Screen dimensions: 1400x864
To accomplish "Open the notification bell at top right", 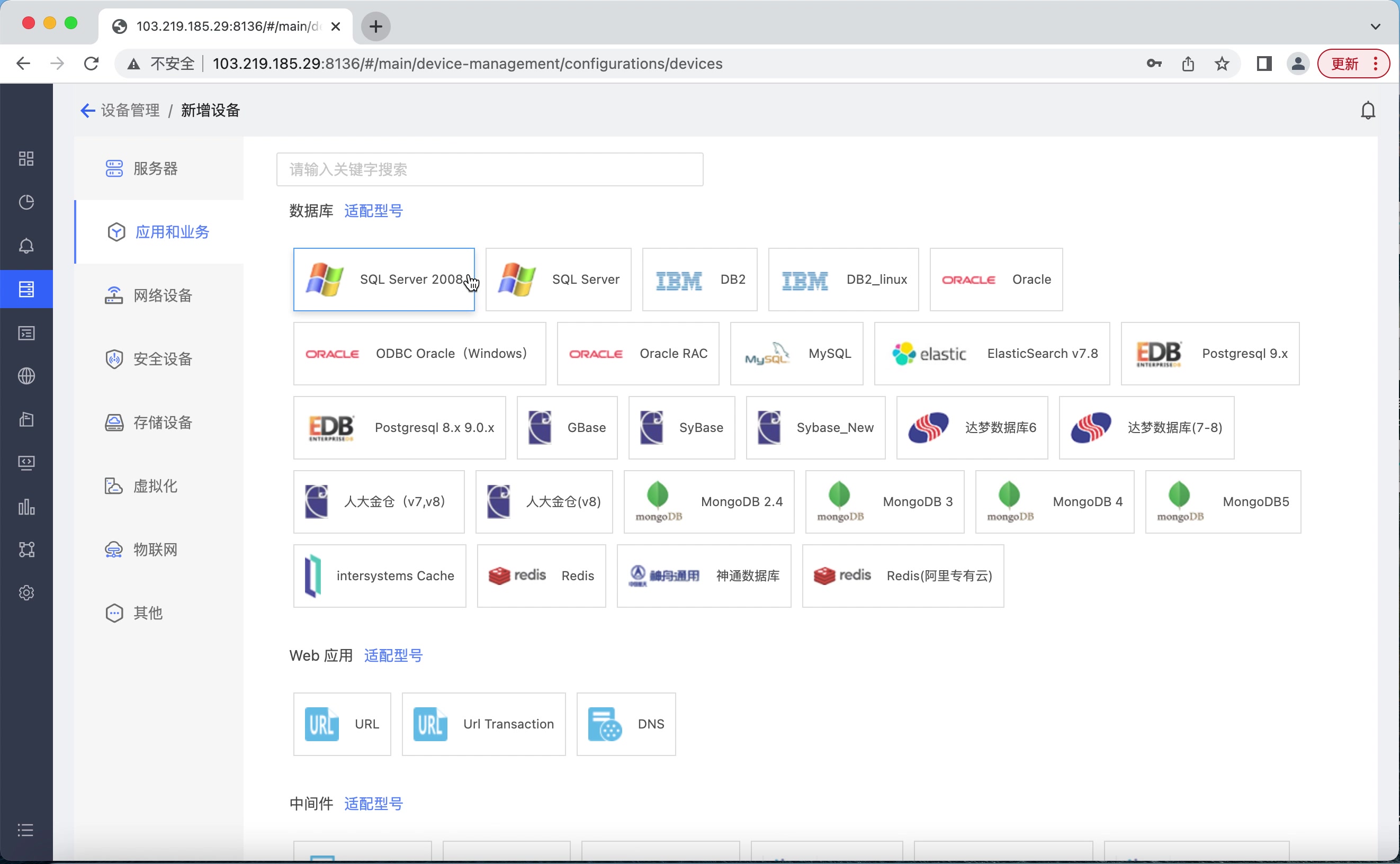I will [x=1368, y=110].
